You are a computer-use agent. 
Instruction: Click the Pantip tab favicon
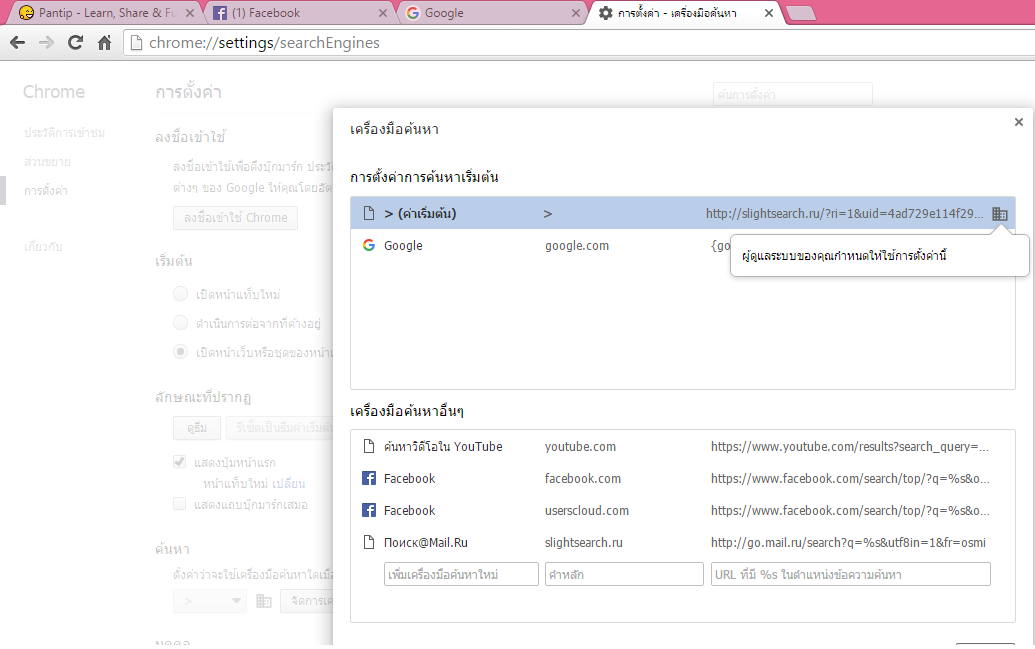(26, 13)
